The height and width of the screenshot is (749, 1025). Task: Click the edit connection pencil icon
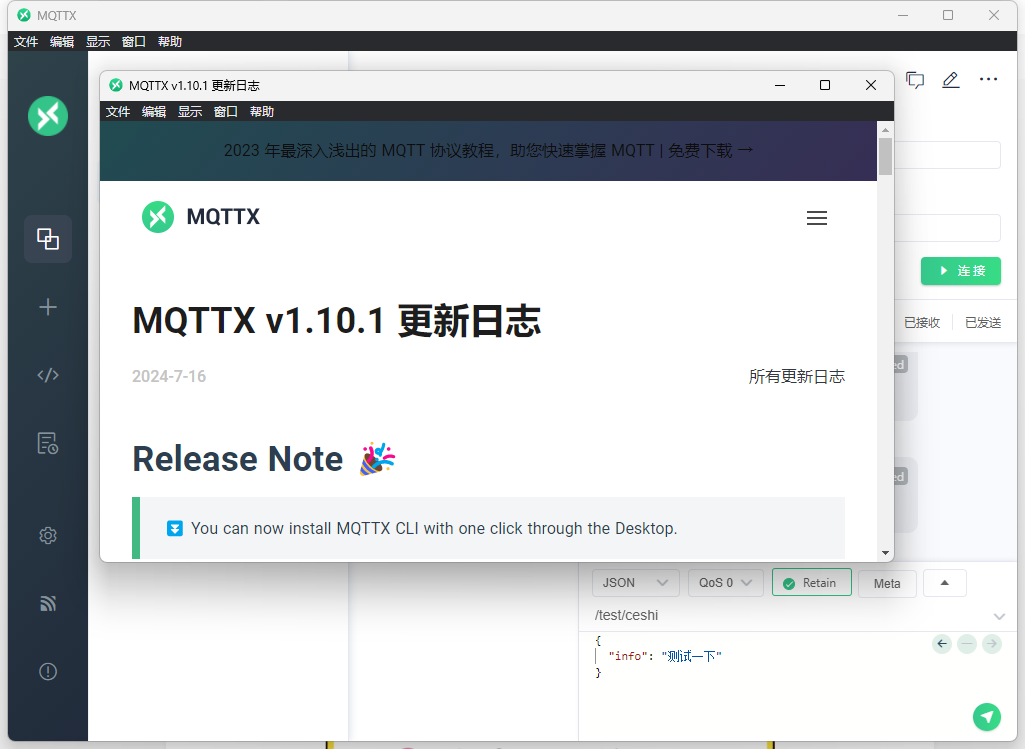coord(950,80)
